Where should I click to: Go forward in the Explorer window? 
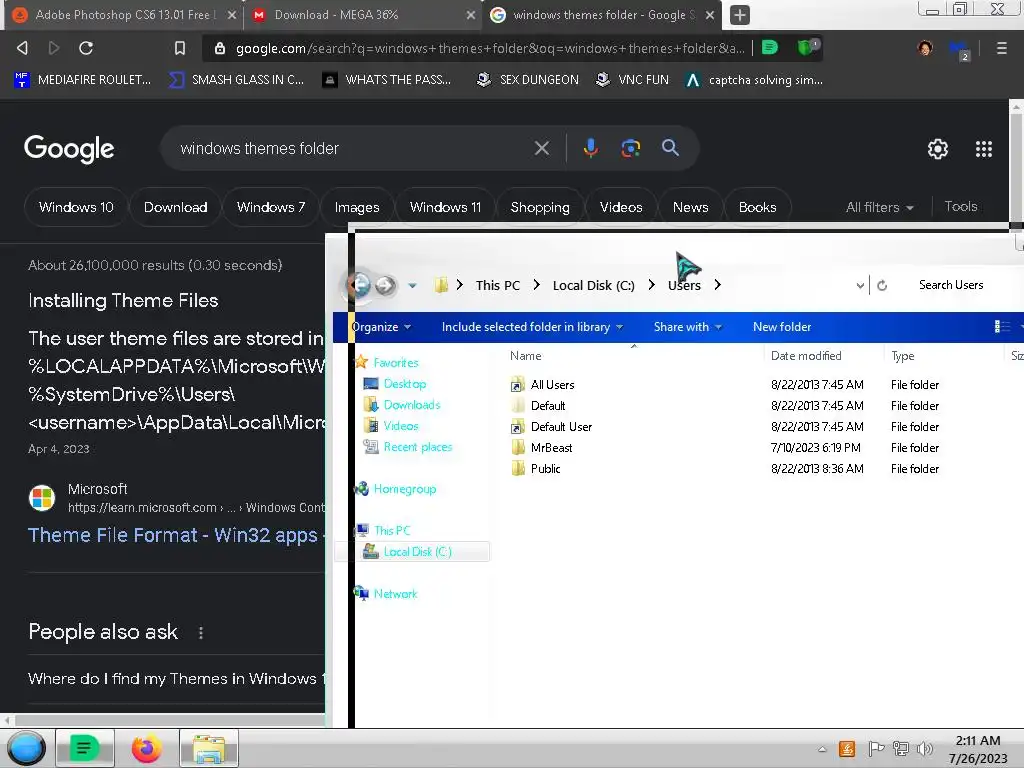click(385, 285)
